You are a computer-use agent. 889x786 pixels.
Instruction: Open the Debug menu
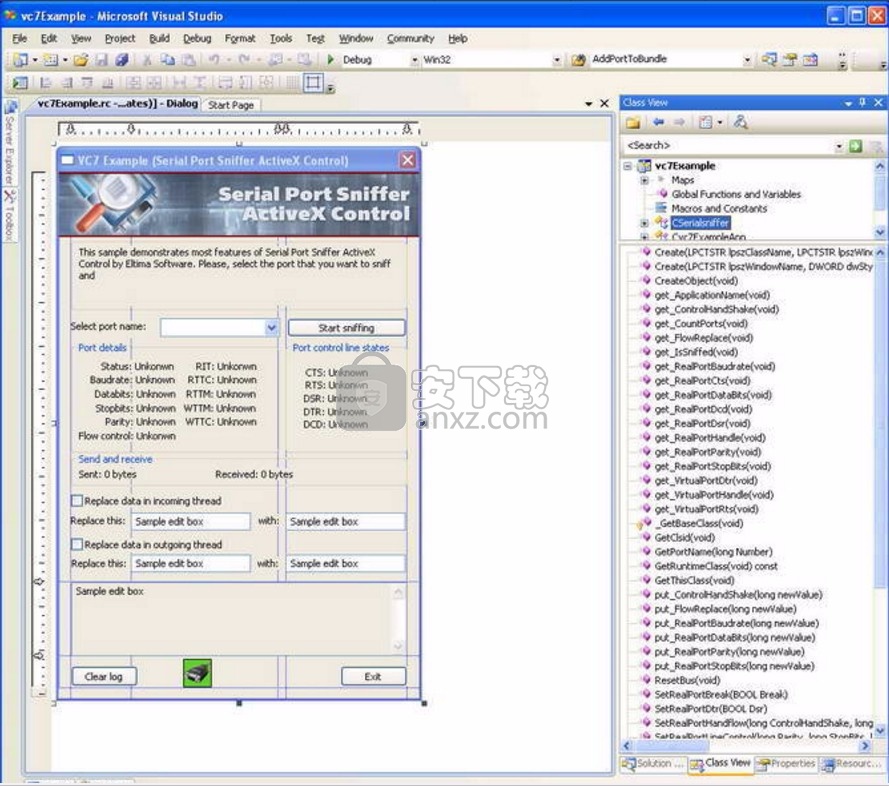tap(197, 39)
